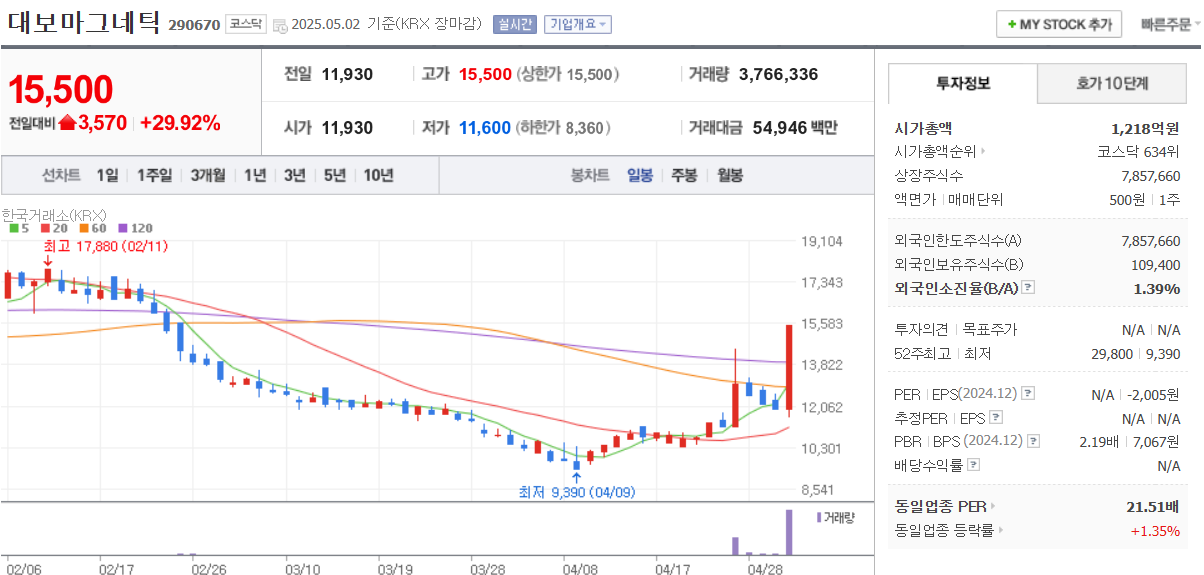Click the 외국인소진율(B/A) label
Viewport: 1204px width, 575px height.
click(956, 288)
